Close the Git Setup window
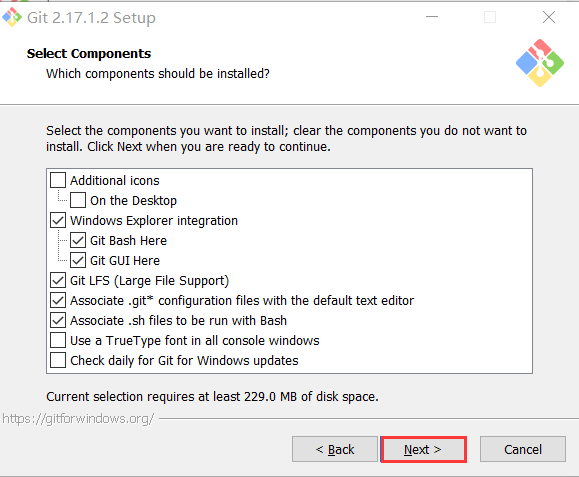Image resolution: width=579 pixels, height=477 pixels. (x=549, y=17)
